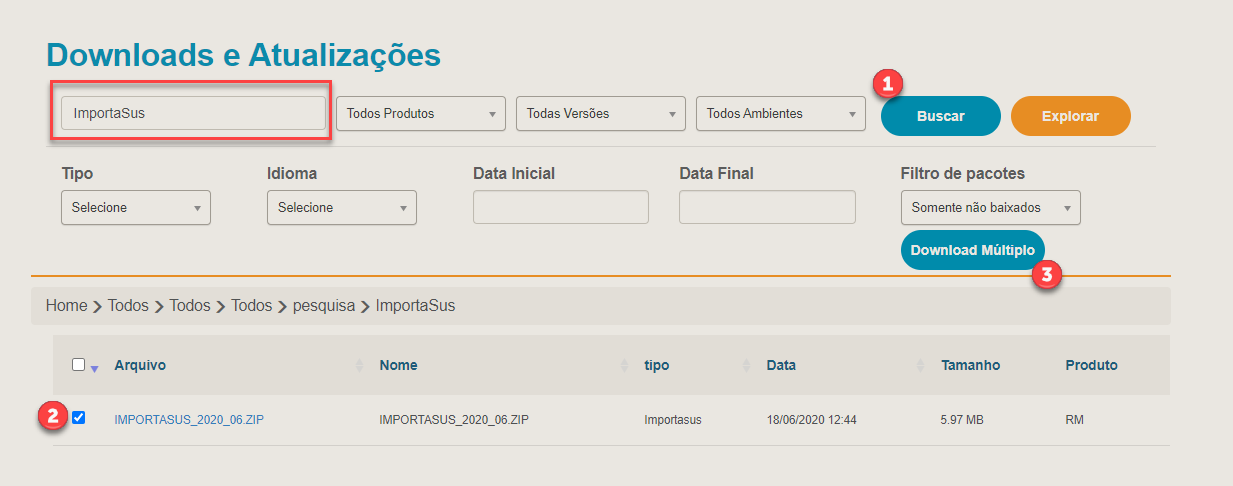Screen dimensions: 1233x486
Task: Click the Nome column sort arrows icon
Action: 625,366
